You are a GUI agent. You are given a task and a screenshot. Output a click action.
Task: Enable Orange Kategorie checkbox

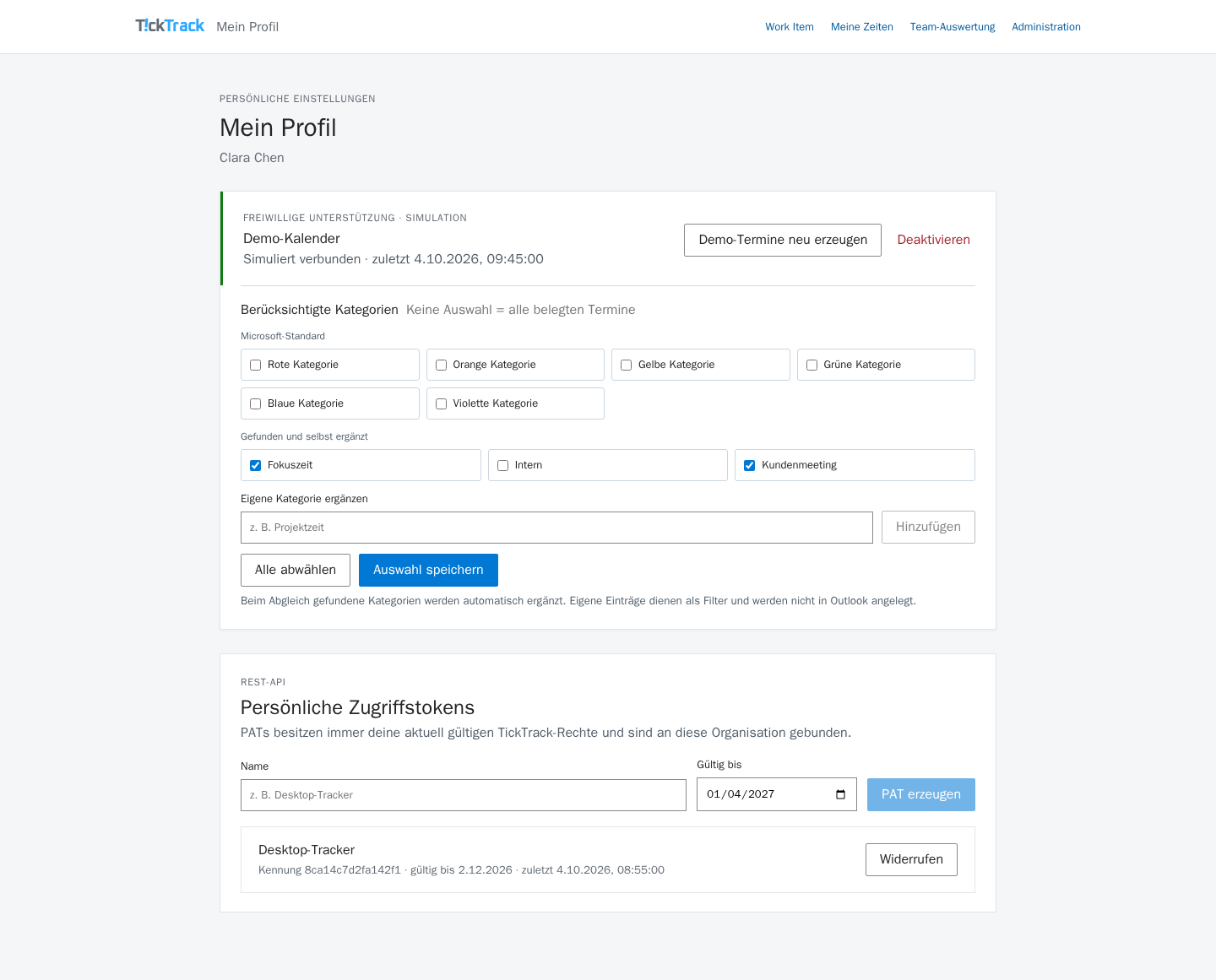(x=441, y=365)
